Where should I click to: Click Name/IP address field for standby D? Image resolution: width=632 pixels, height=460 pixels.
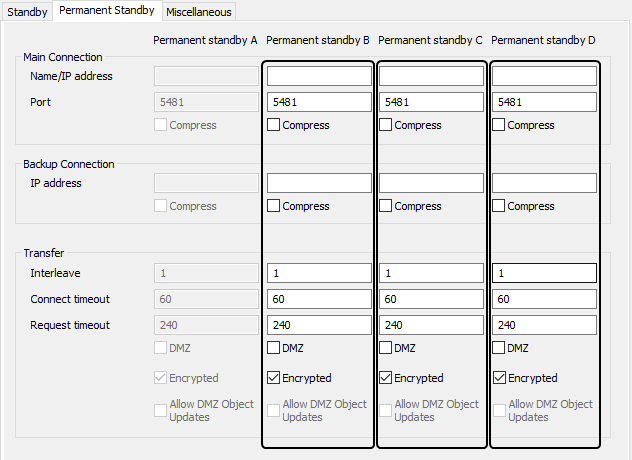[544, 75]
